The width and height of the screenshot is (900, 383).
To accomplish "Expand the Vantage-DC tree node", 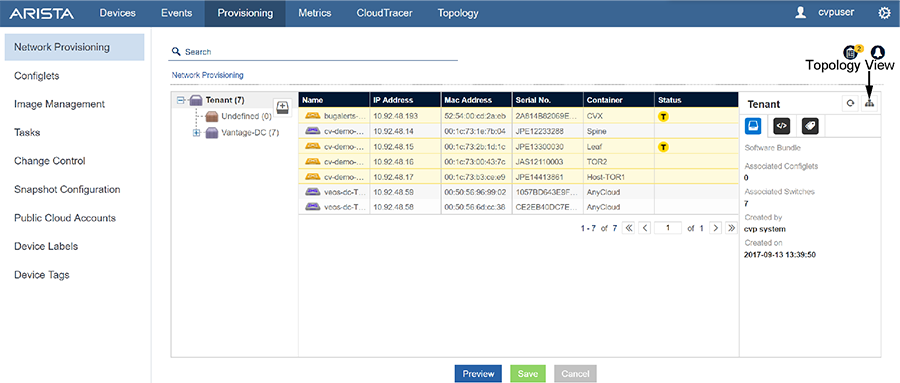I will (196, 133).
